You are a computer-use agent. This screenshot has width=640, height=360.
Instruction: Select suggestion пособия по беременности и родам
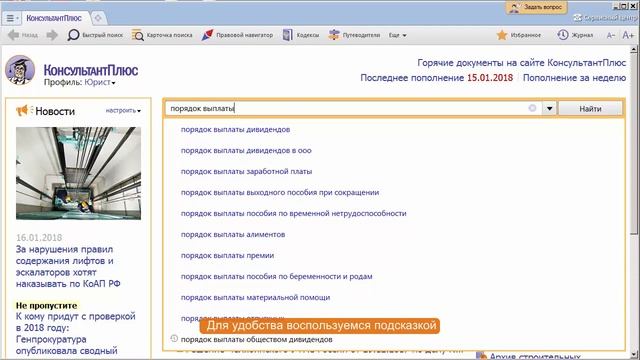pos(276,276)
